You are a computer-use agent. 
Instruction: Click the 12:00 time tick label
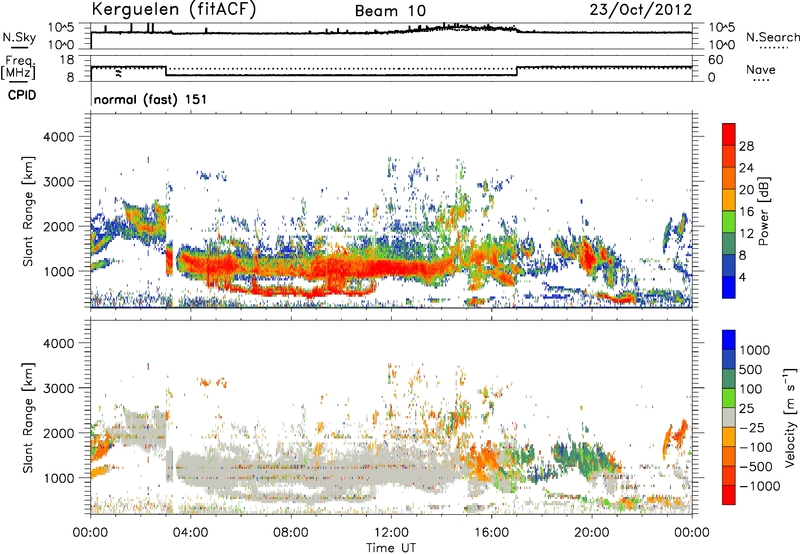click(x=391, y=533)
